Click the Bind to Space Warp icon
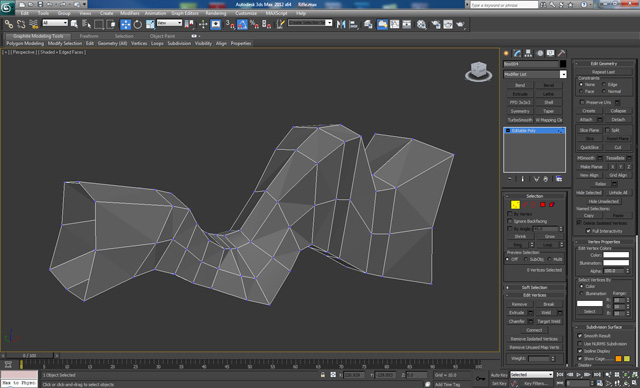The height and width of the screenshot is (388, 640). tap(33, 24)
